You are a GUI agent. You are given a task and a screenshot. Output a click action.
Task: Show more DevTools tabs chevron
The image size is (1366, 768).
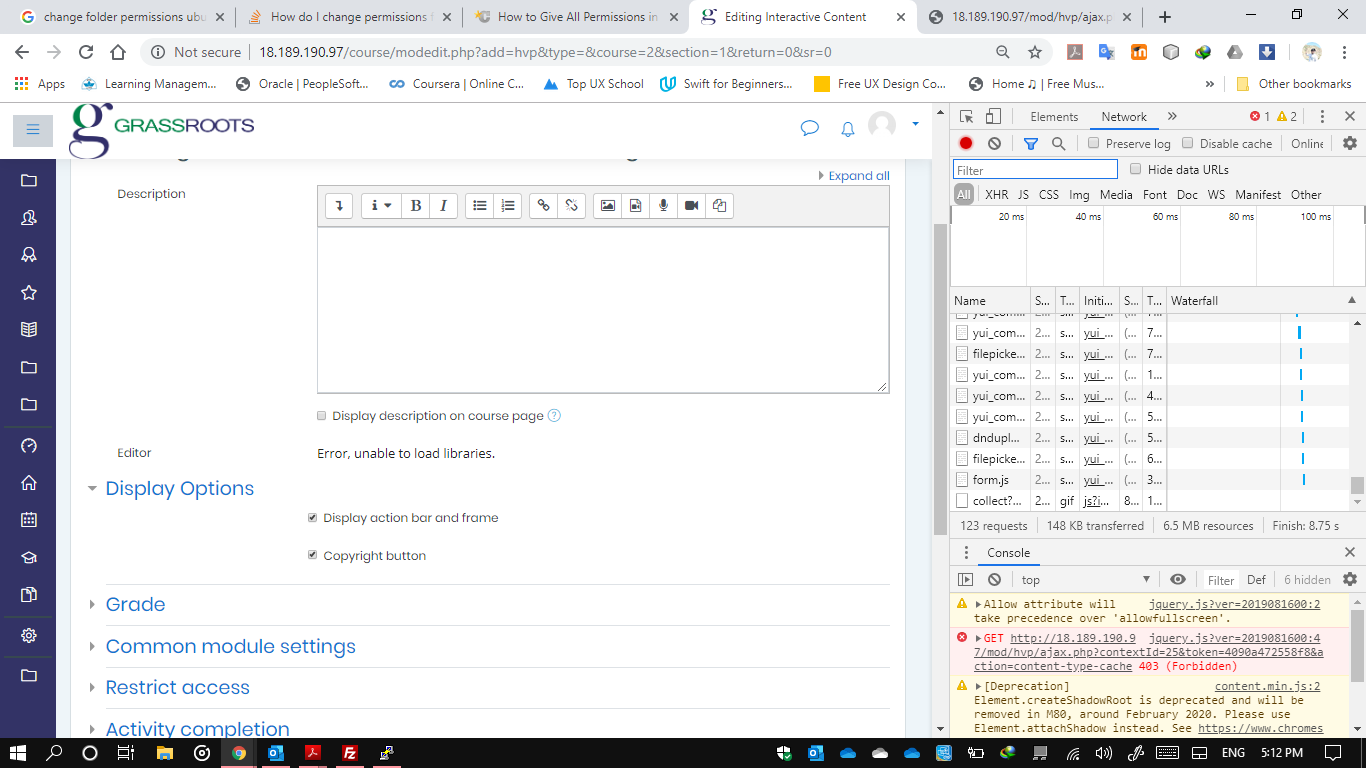click(x=1172, y=117)
